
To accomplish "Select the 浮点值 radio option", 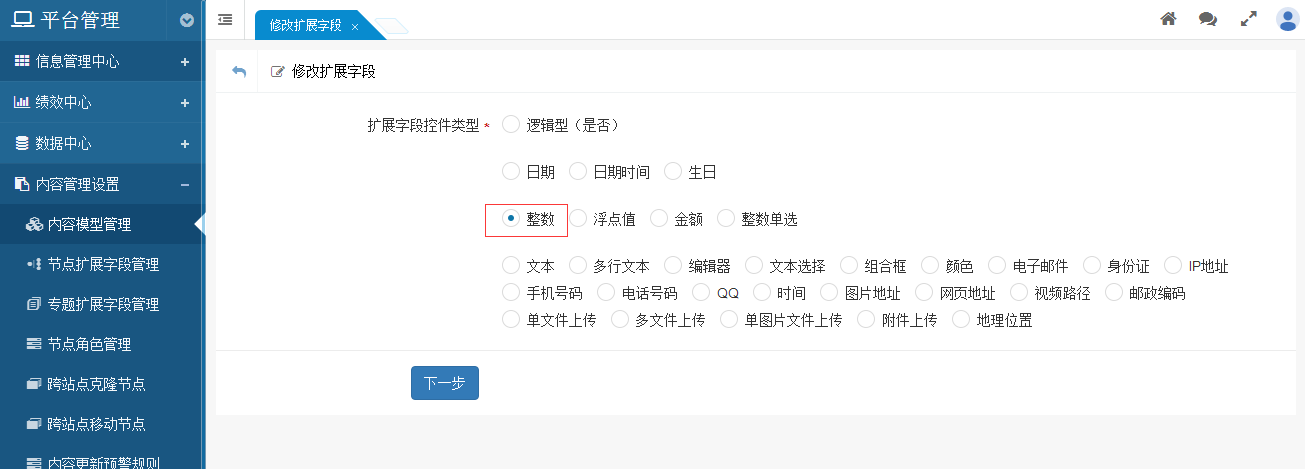I will tap(577, 219).
